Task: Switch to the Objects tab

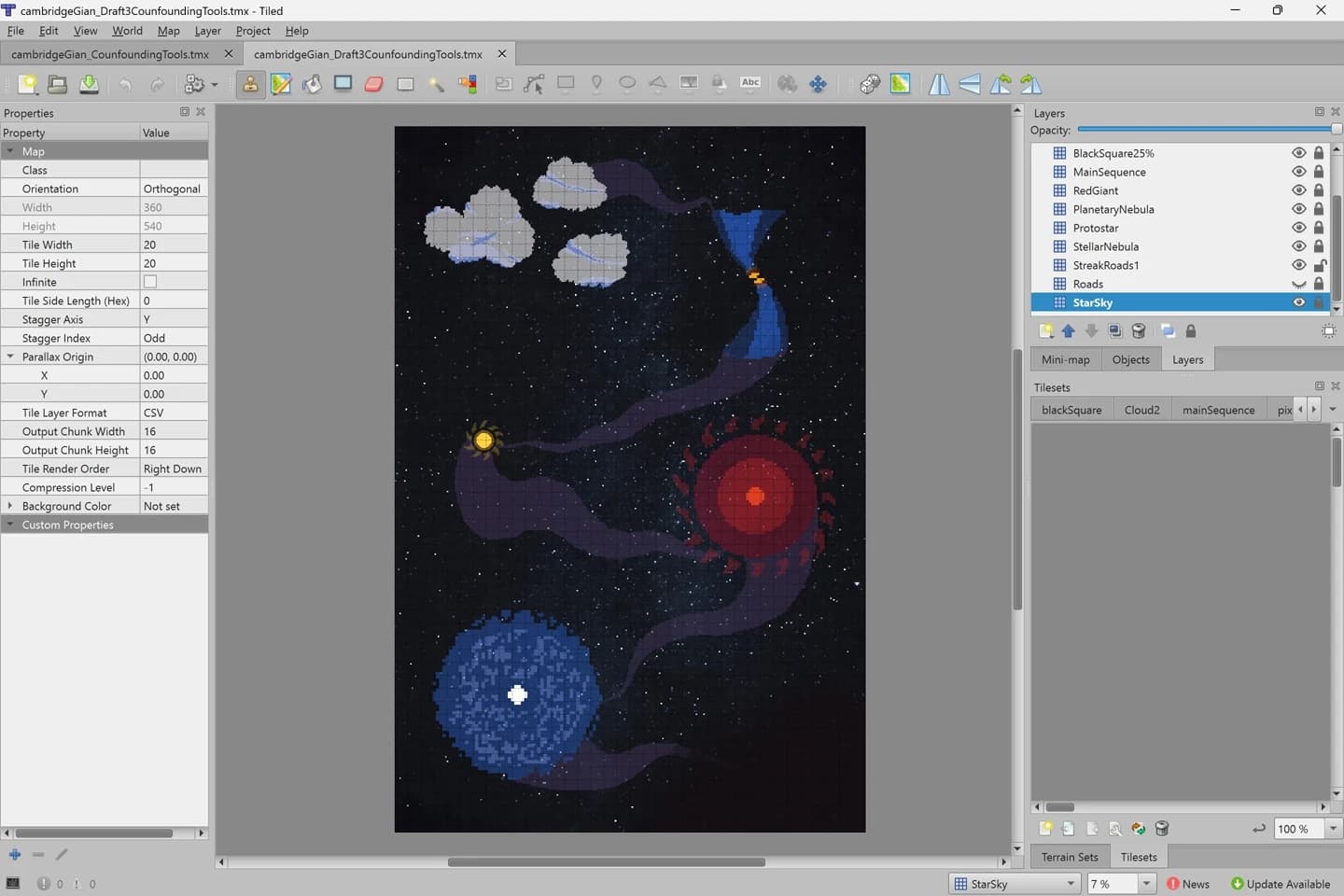Action: [1130, 359]
